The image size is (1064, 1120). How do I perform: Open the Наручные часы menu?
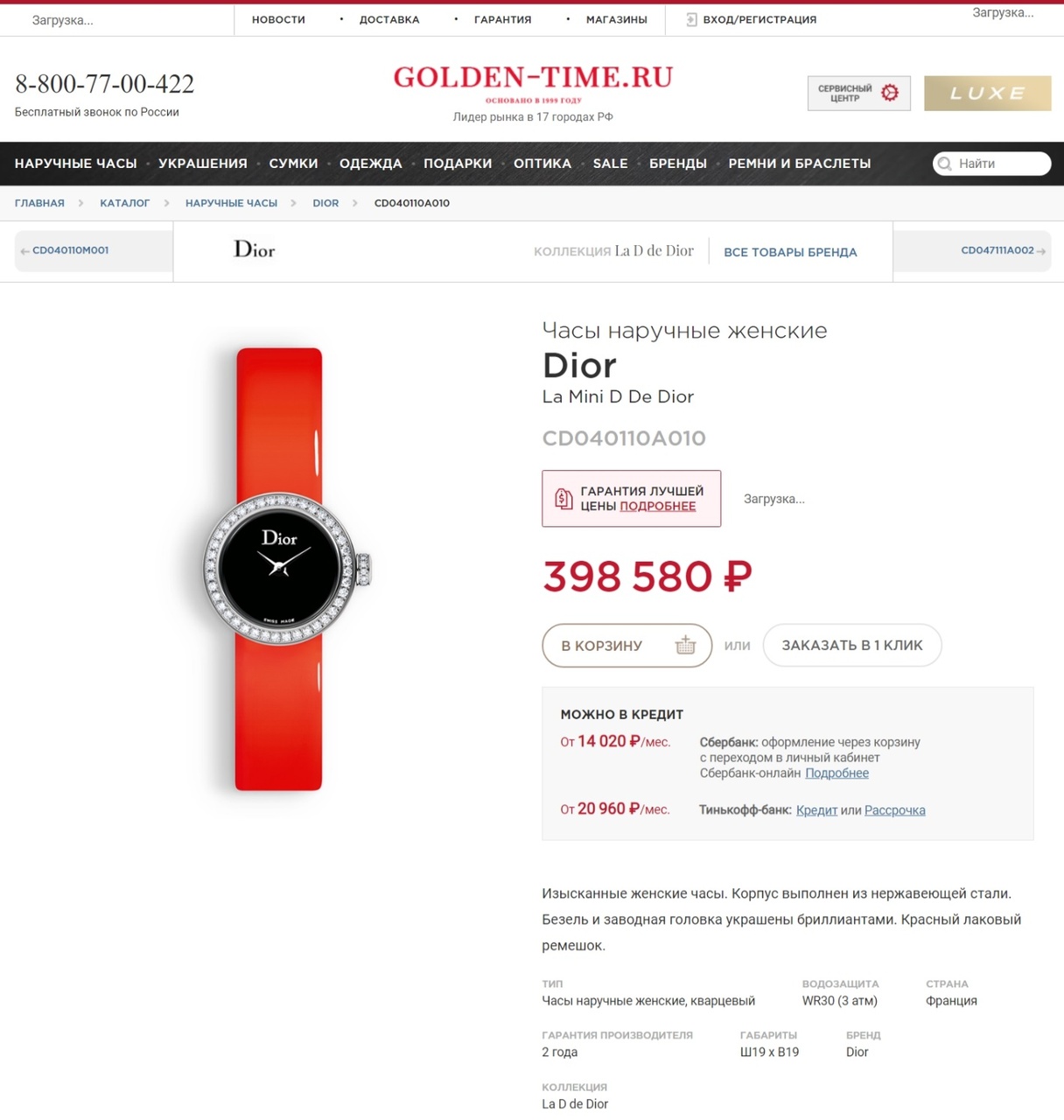point(76,164)
